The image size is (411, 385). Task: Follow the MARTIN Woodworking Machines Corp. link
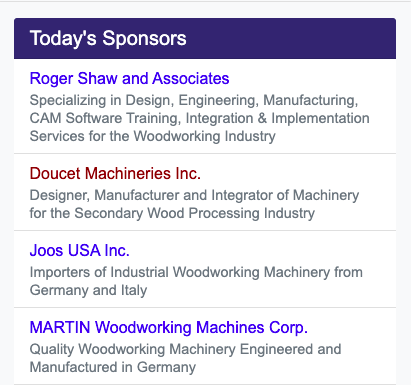[x=168, y=327]
